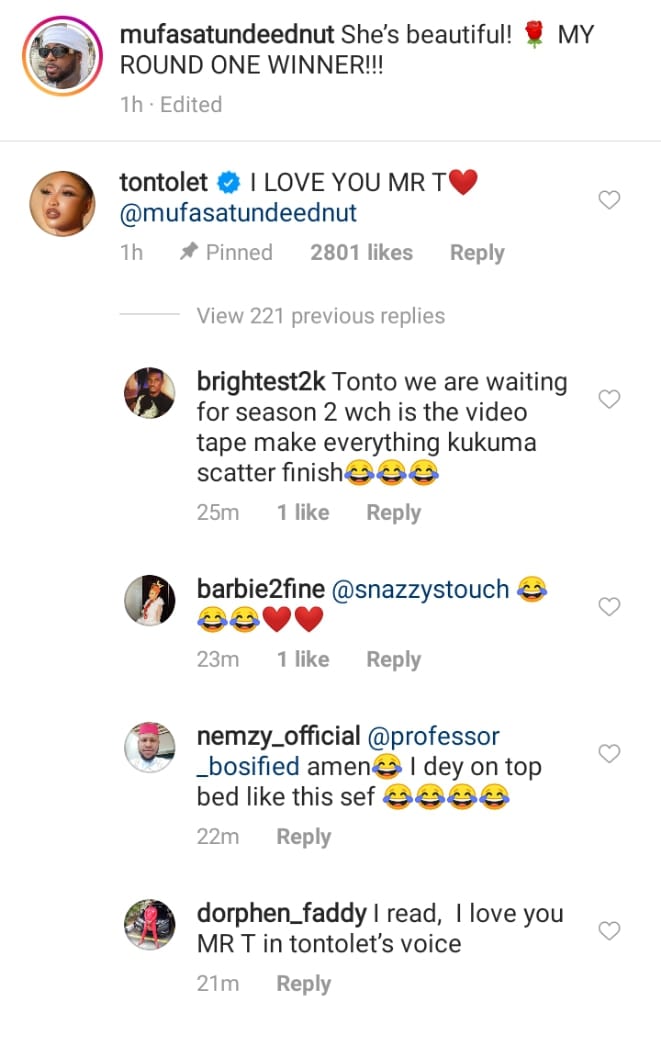Expand View 221 previous replies

tap(320, 316)
